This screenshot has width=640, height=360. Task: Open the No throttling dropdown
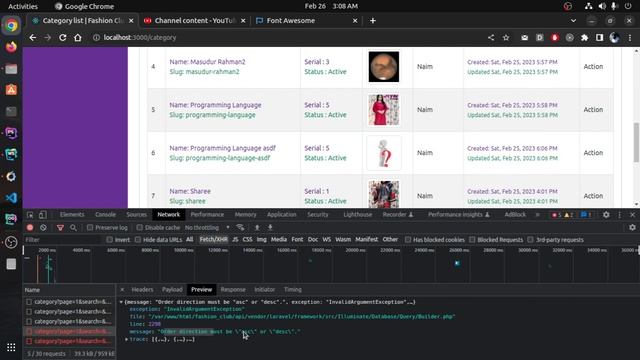[207, 228]
